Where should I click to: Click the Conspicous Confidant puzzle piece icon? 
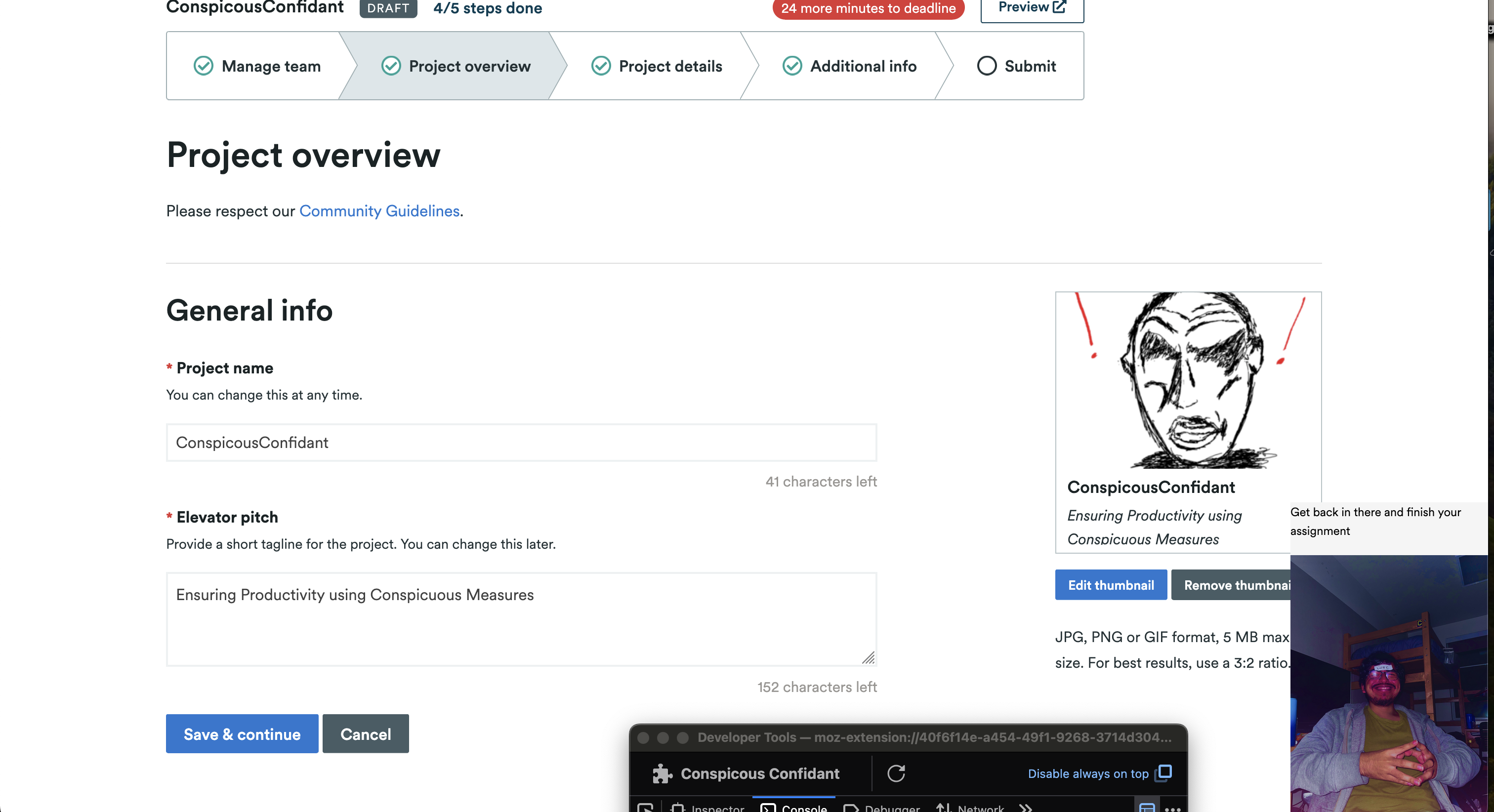[x=662, y=773]
